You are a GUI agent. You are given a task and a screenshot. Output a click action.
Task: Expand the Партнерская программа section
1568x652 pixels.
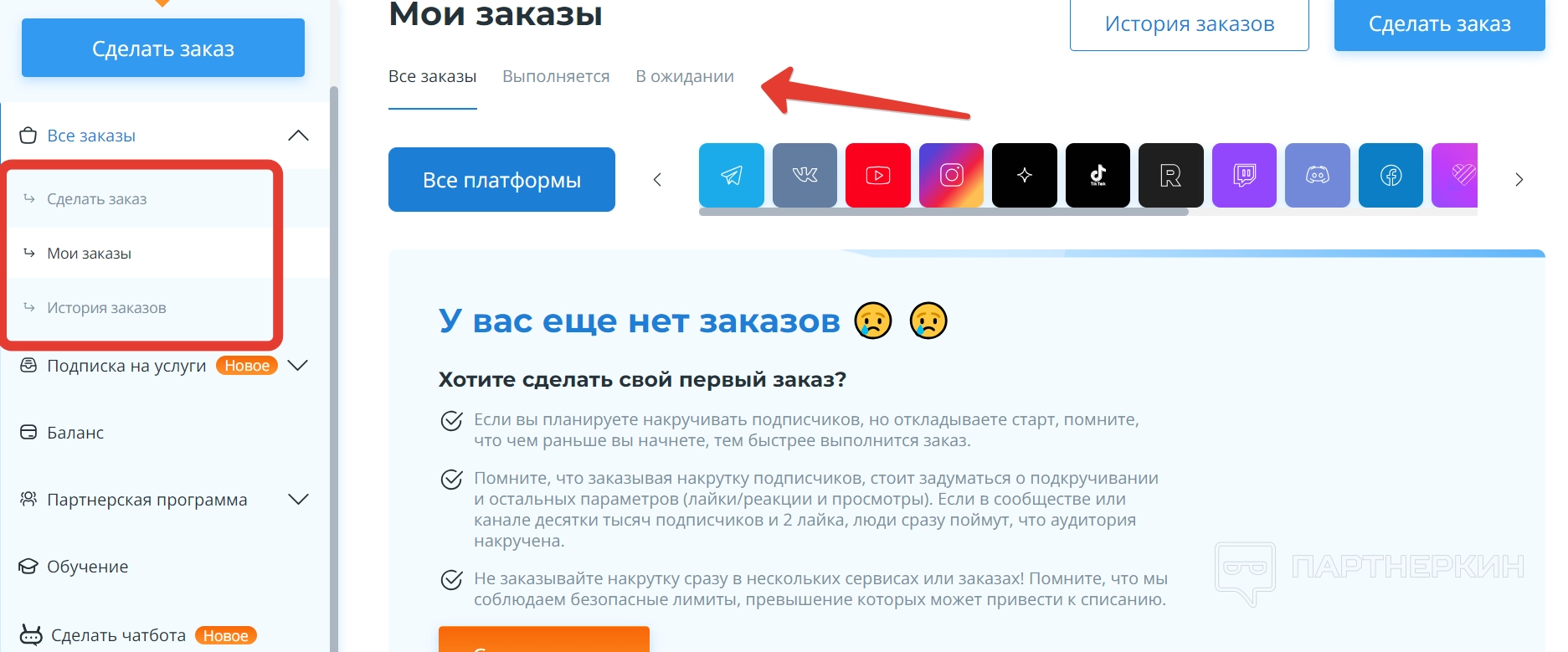(x=298, y=499)
